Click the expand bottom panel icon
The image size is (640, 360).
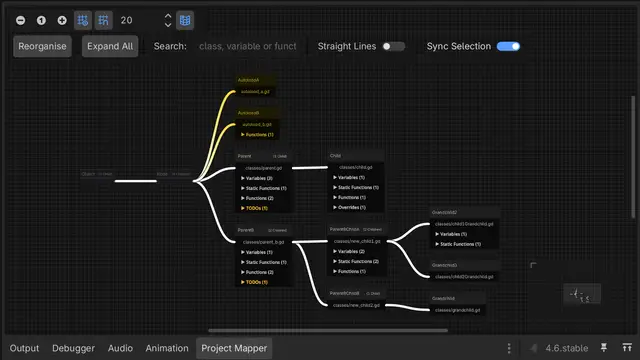tap(627, 348)
